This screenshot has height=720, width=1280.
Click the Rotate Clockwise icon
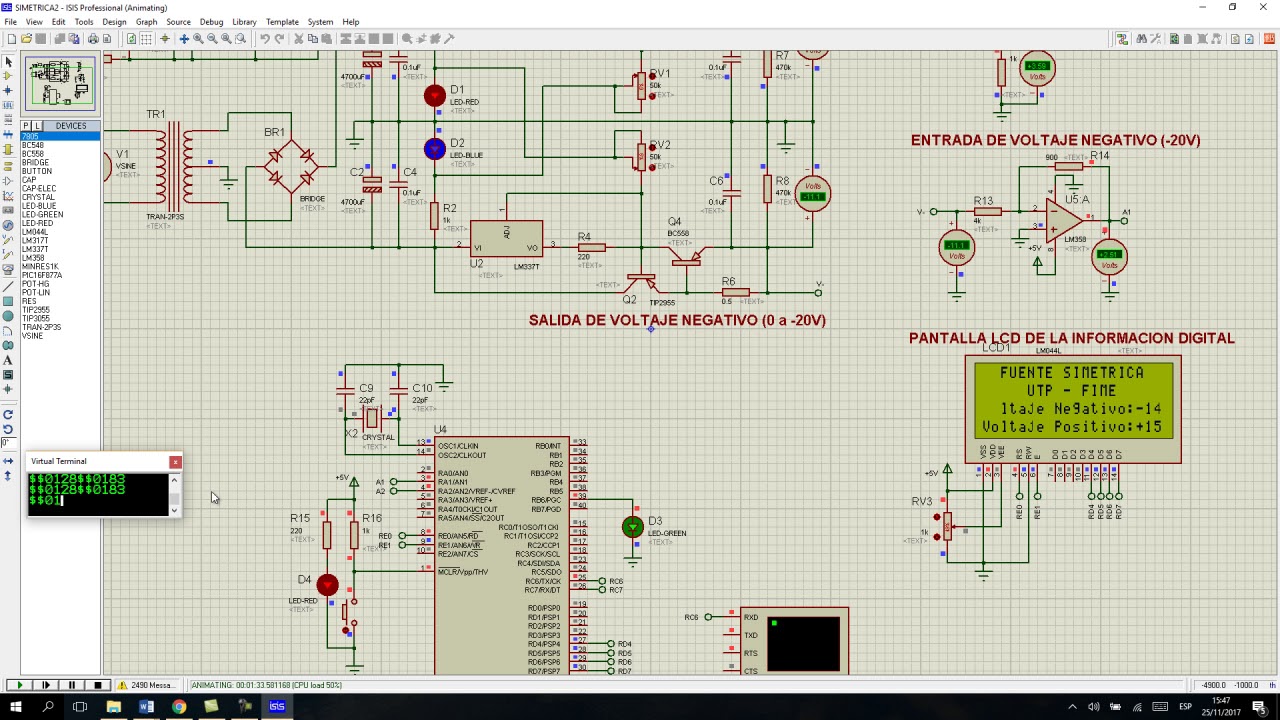pyautogui.click(x=8, y=414)
